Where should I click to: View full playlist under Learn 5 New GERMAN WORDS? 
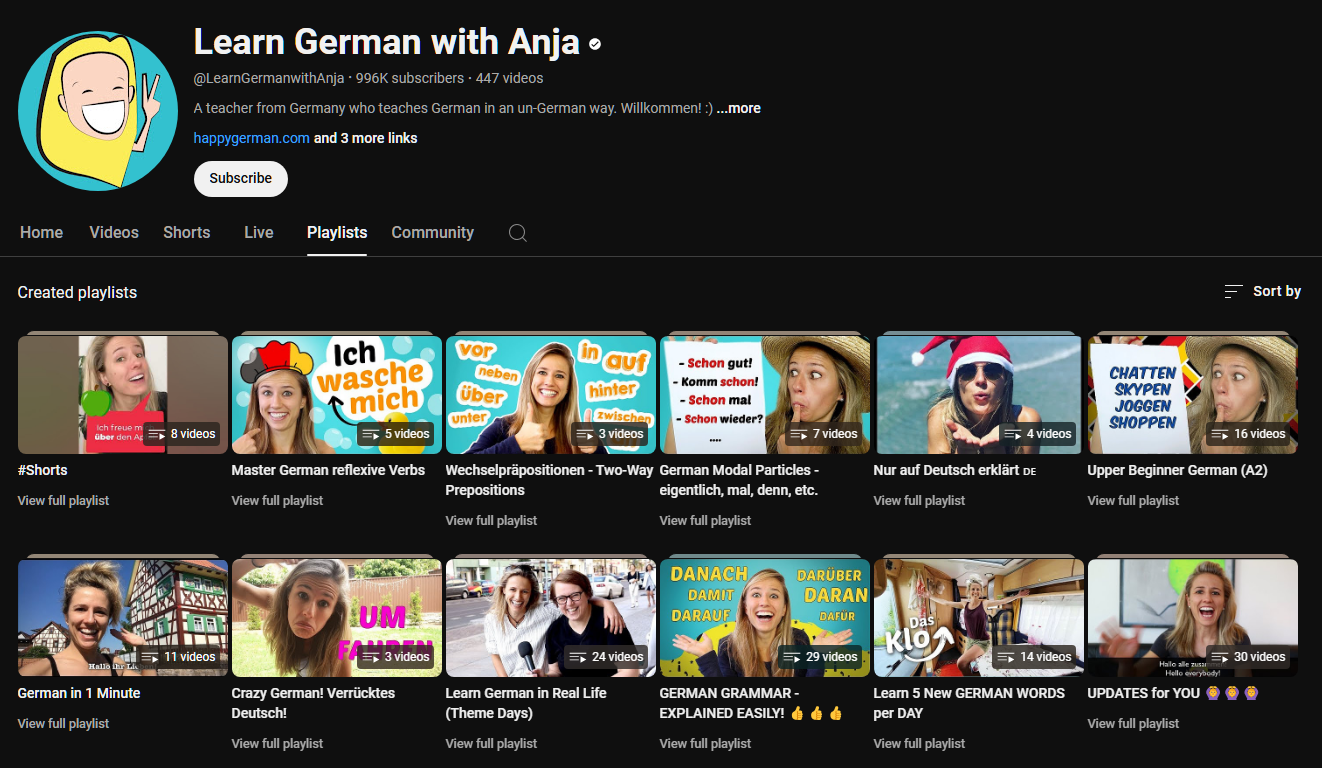[x=919, y=743]
